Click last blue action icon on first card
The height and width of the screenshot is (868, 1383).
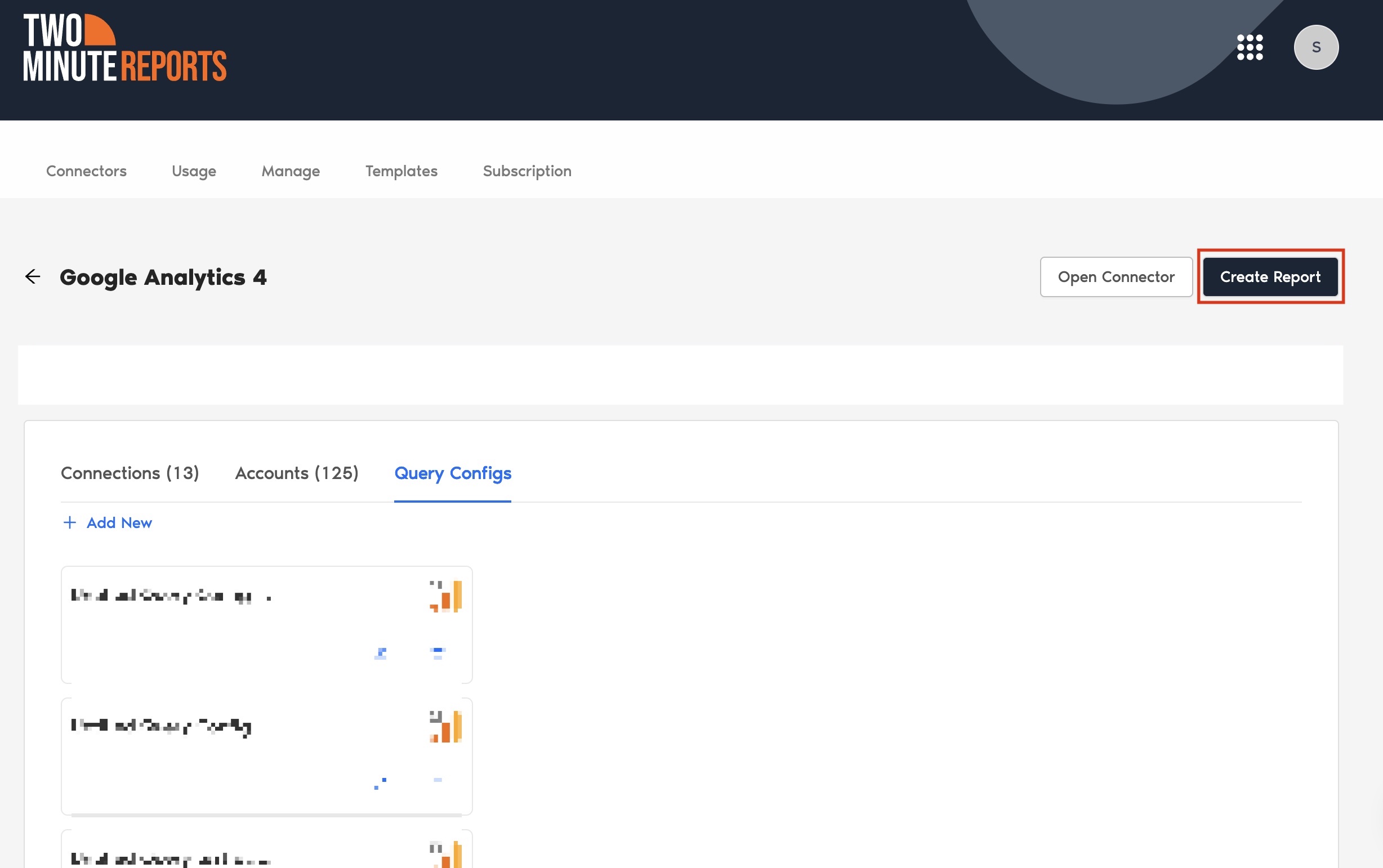(438, 654)
